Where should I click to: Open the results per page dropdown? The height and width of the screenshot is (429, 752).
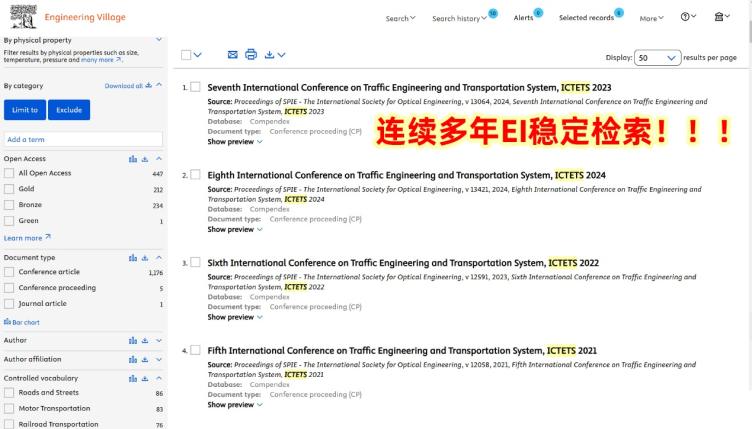pyautogui.click(x=657, y=58)
